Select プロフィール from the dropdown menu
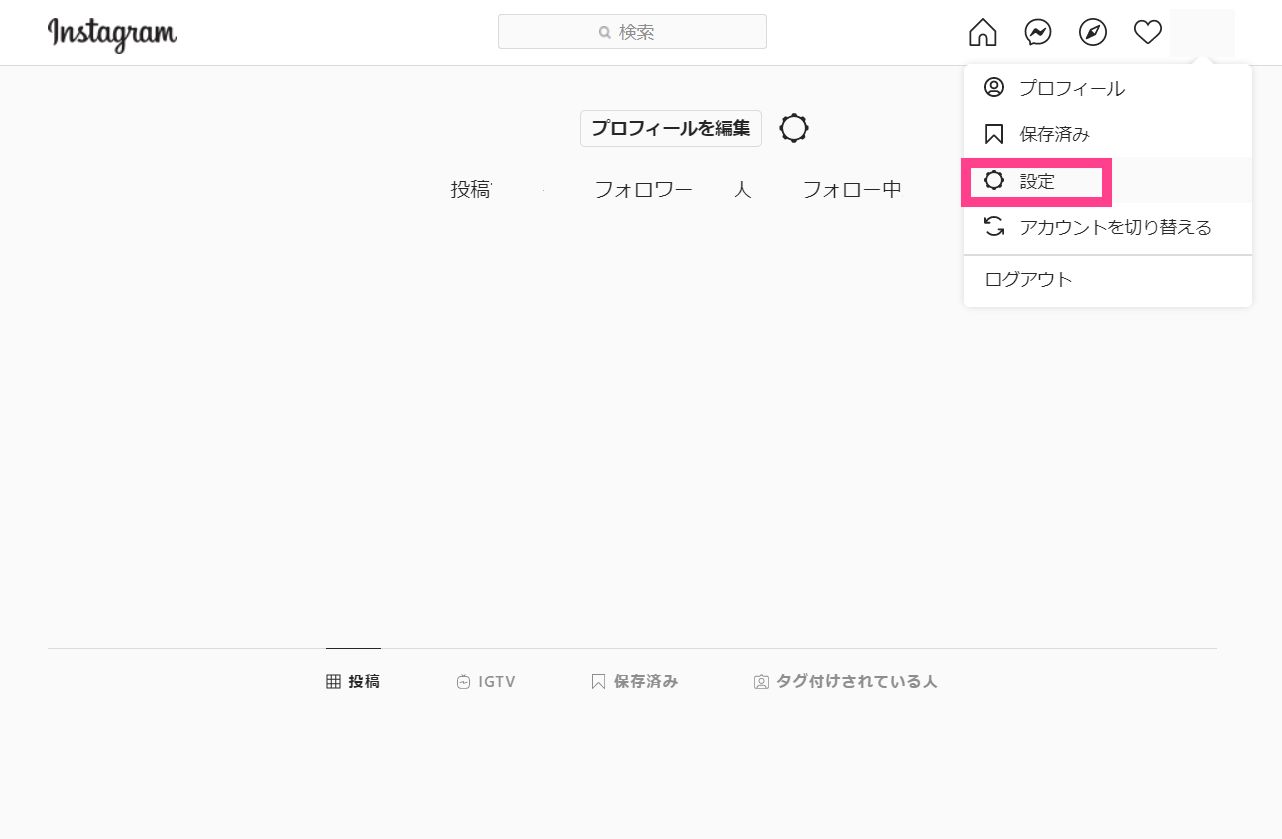1282x839 pixels. click(1108, 88)
